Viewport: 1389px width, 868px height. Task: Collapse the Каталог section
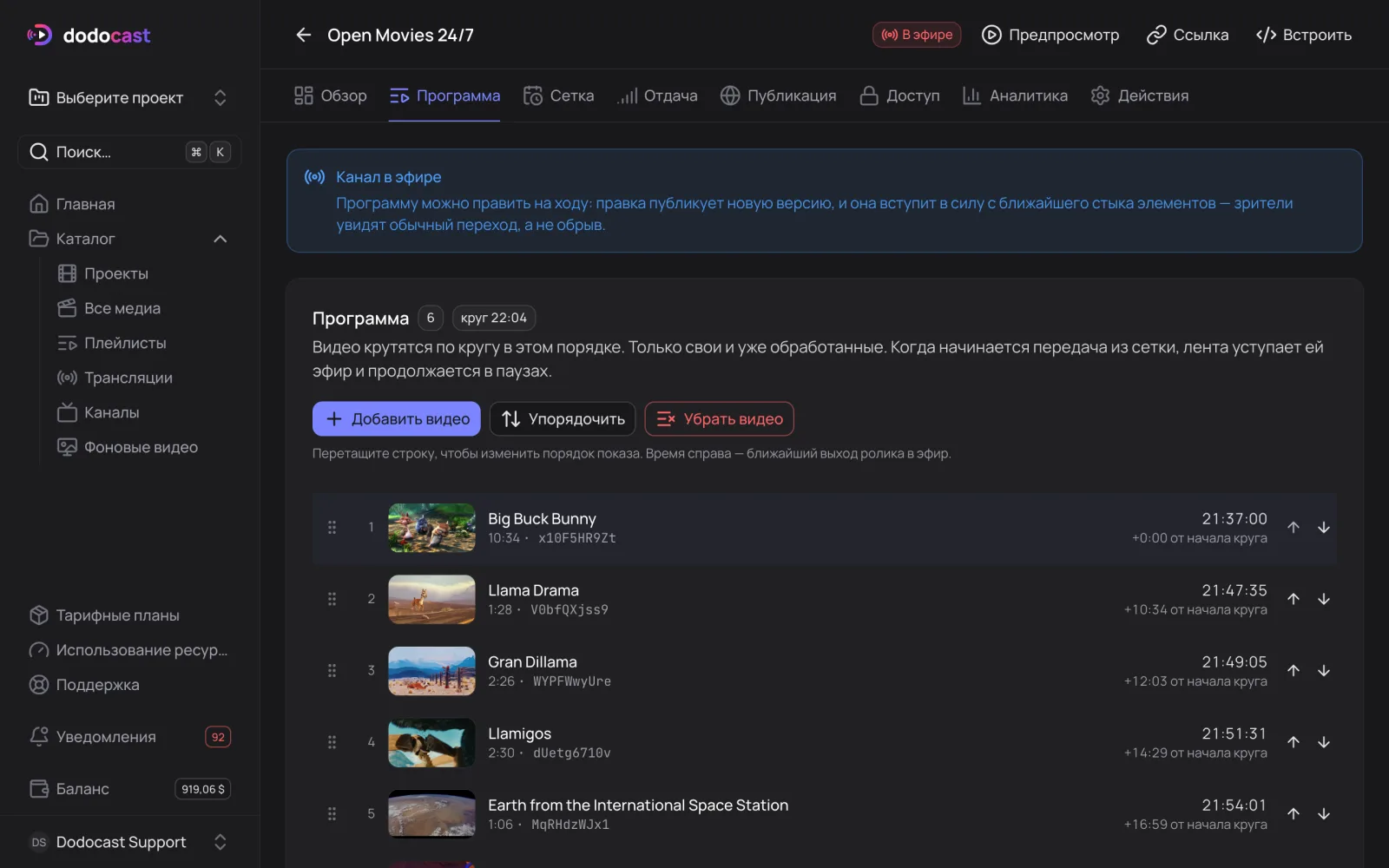click(221, 239)
